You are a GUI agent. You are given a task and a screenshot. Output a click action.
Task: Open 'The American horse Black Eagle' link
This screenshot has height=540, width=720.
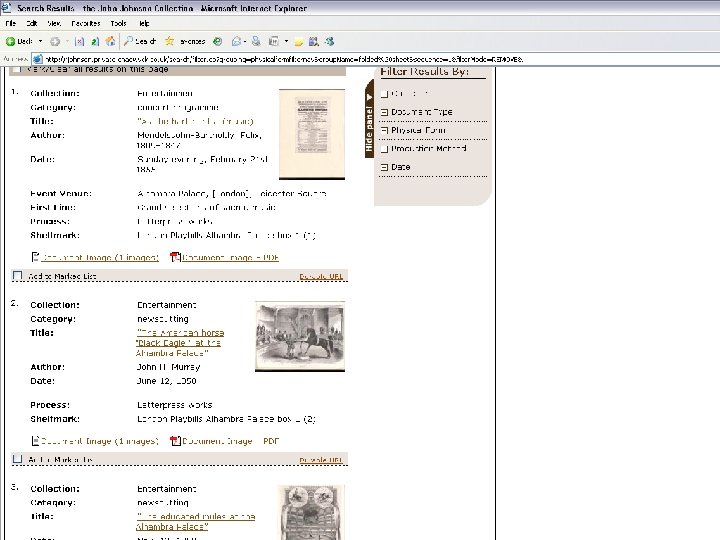coord(180,343)
